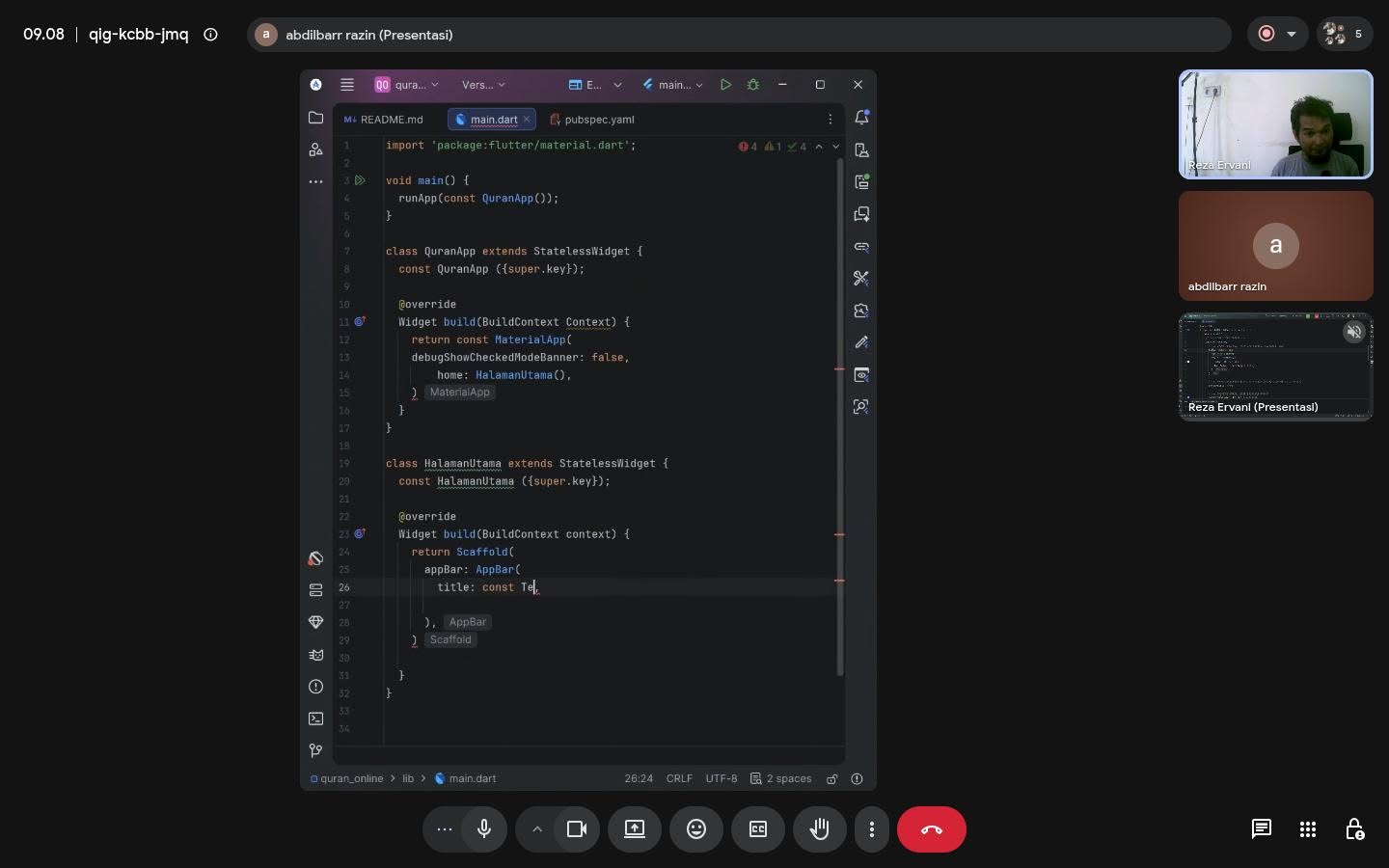Click the run gutter icon at line 3
Image resolution: width=1389 pixels, height=868 pixels.
(x=360, y=180)
